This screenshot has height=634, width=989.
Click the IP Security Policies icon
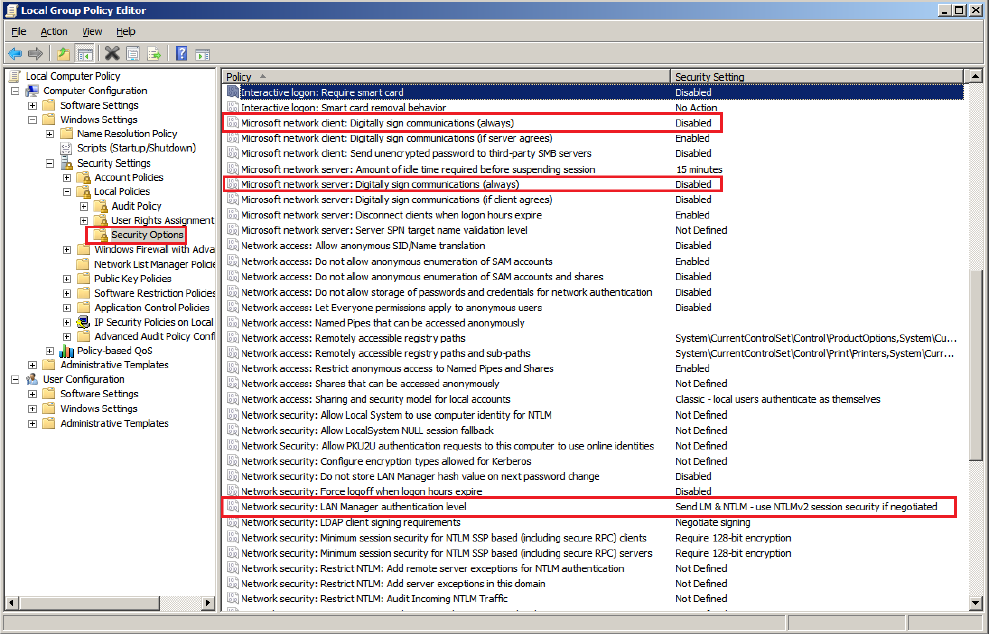[83, 322]
